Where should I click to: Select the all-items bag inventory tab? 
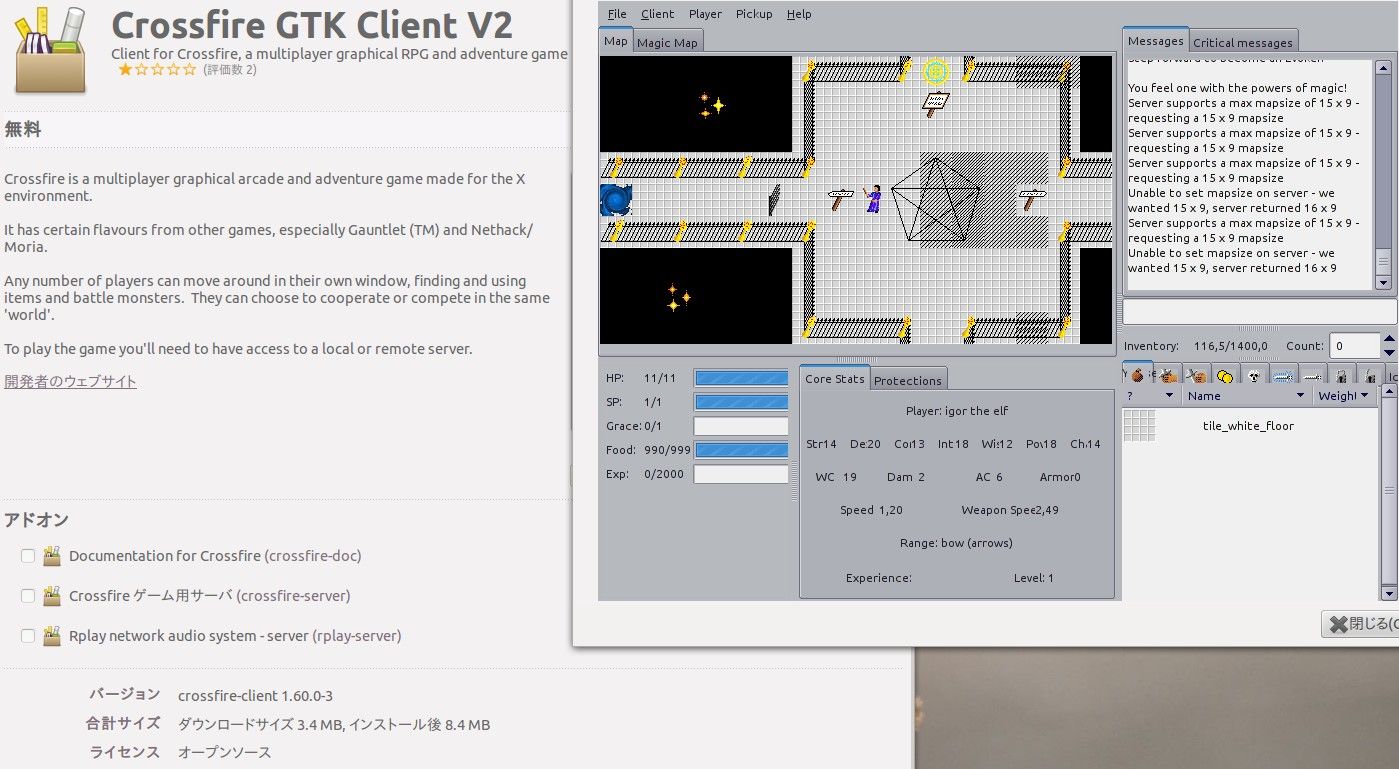pos(1137,375)
